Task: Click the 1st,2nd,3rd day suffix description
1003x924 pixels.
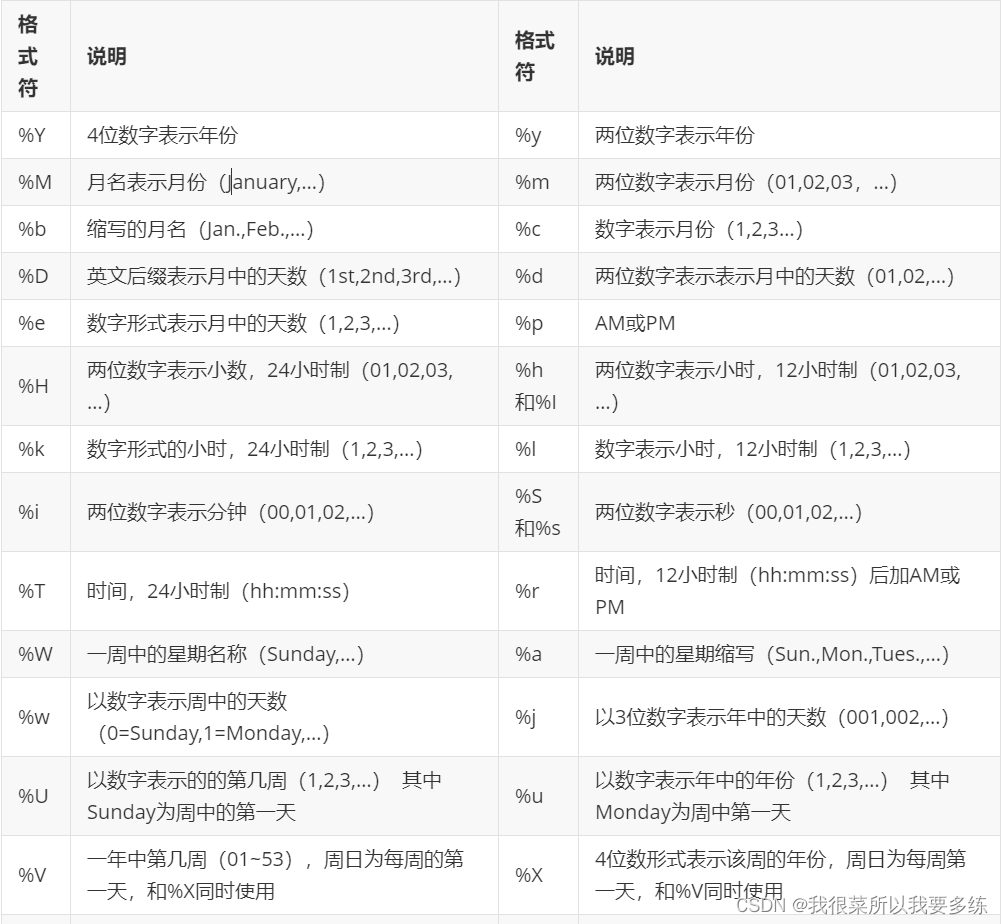Action: 274,276
